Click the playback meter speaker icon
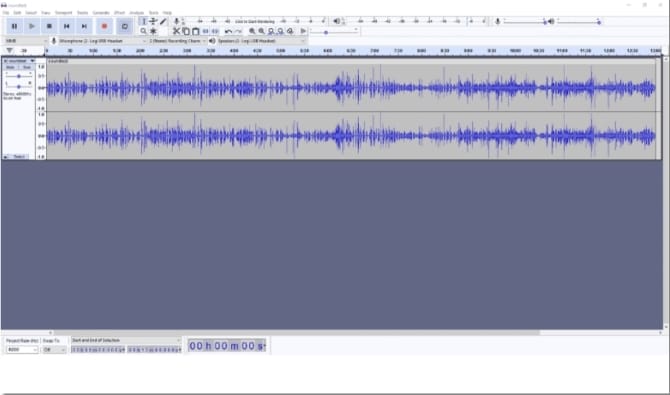The height and width of the screenshot is (395, 670). [x=337, y=21]
